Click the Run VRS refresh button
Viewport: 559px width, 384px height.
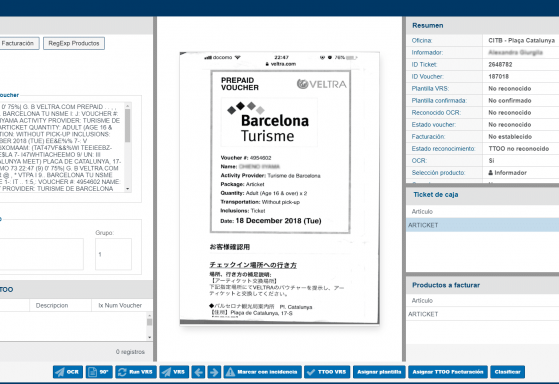coord(136,372)
